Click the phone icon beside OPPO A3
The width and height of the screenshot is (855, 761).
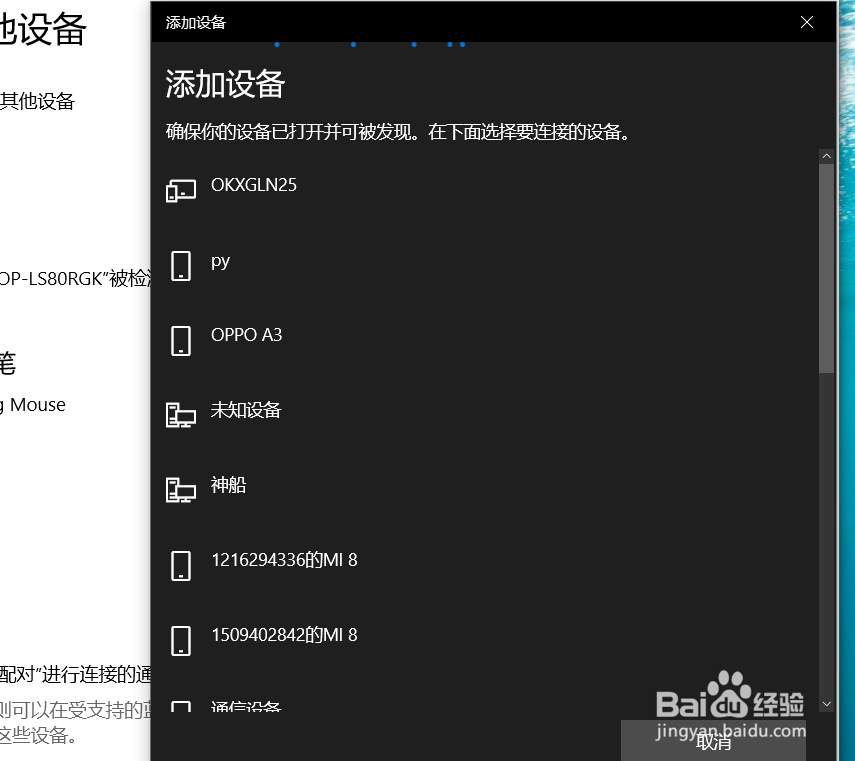coord(181,341)
